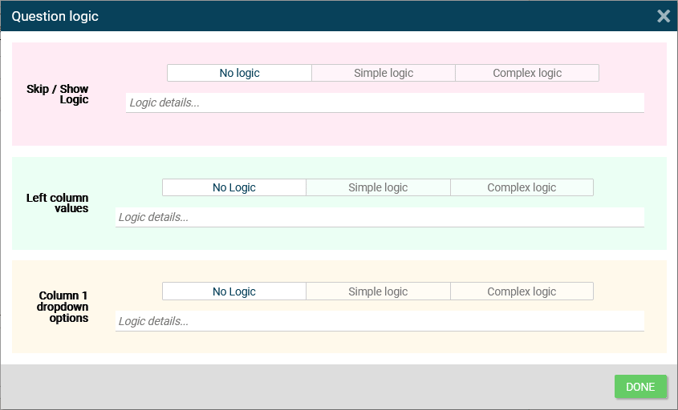The height and width of the screenshot is (410, 678).
Task: Set Left column values to No Logic
Action: pos(234,188)
